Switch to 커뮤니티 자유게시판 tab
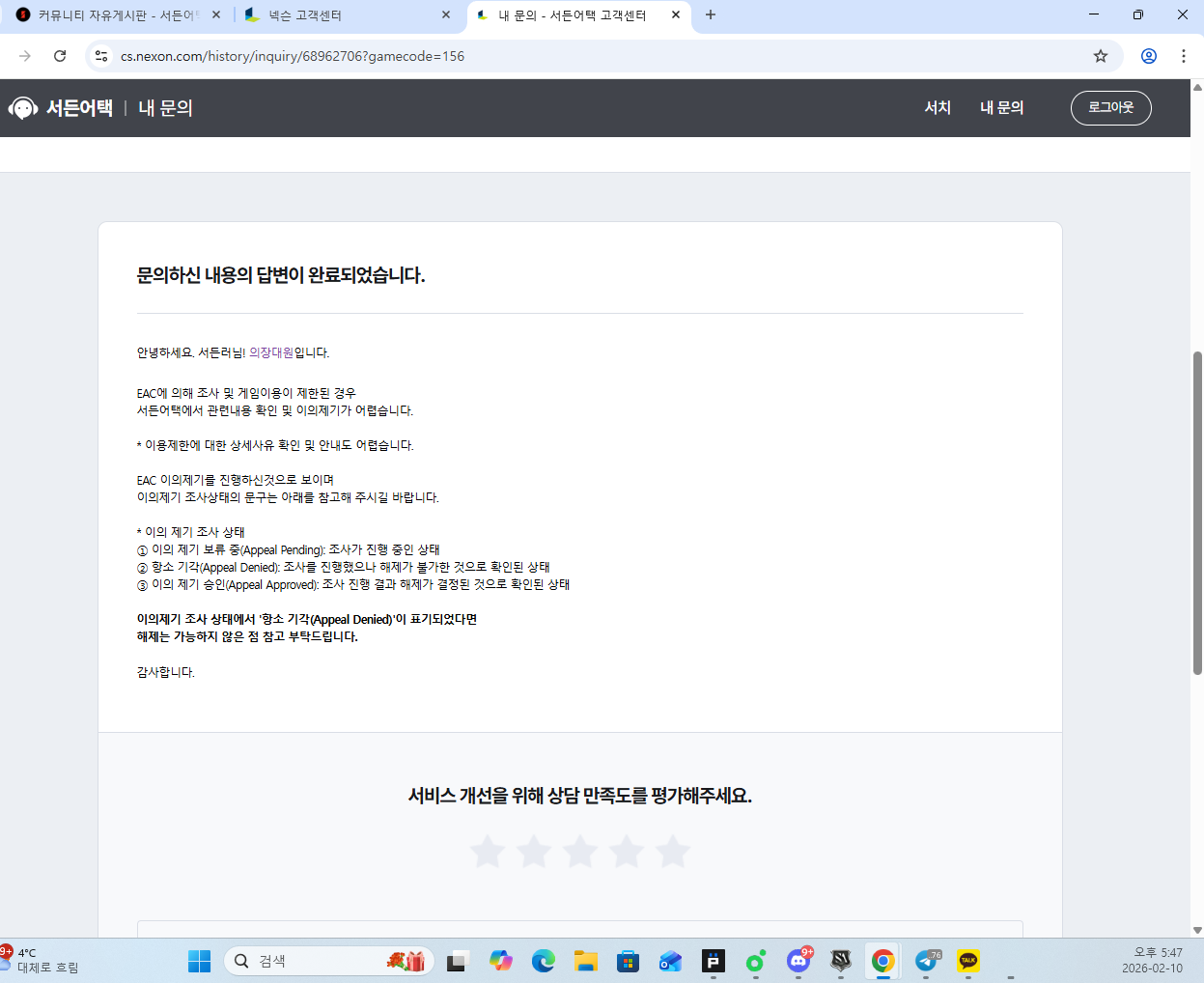 point(116,15)
